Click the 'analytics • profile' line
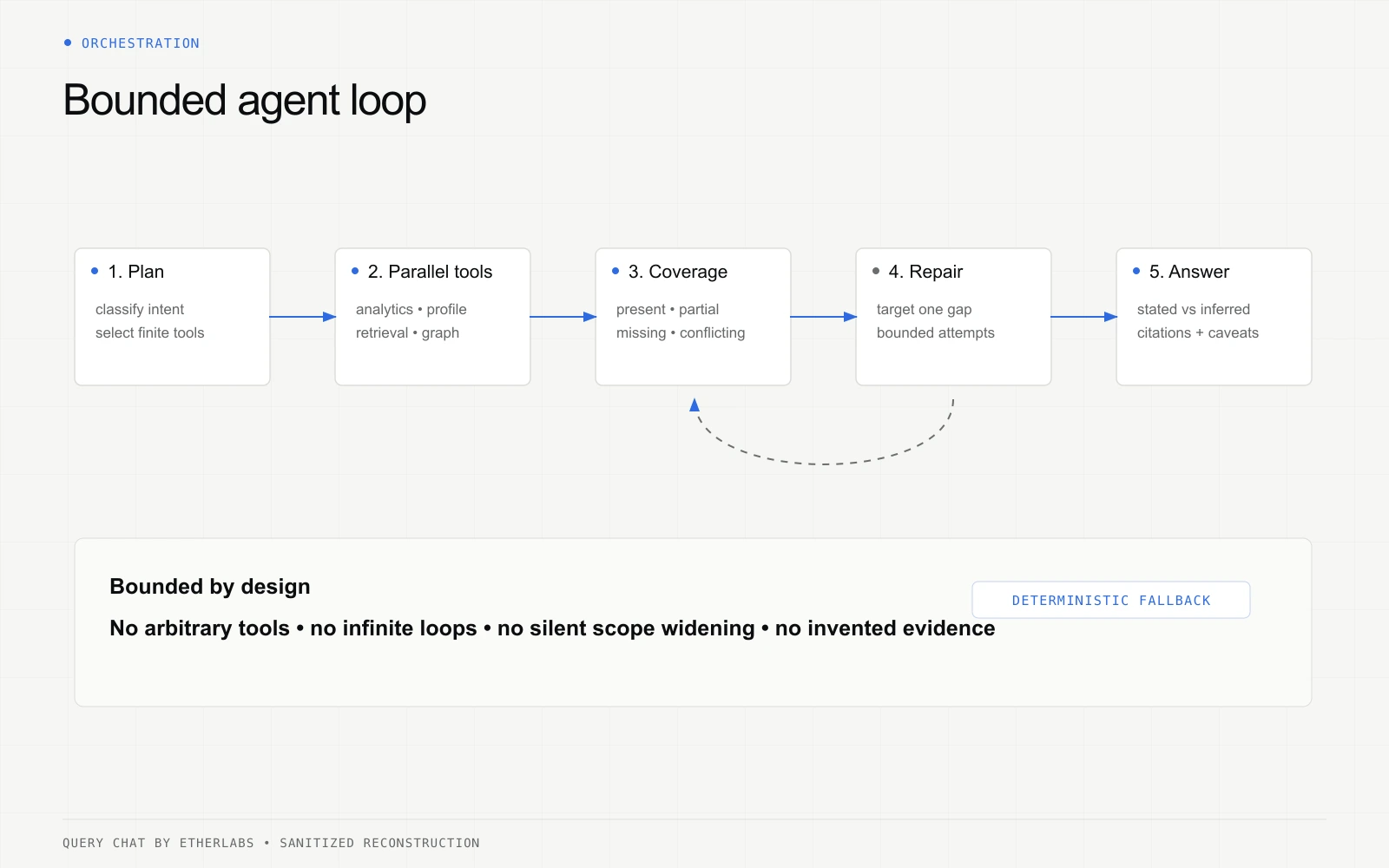Image resolution: width=1389 pixels, height=868 pixels. [x=411, y=309]
